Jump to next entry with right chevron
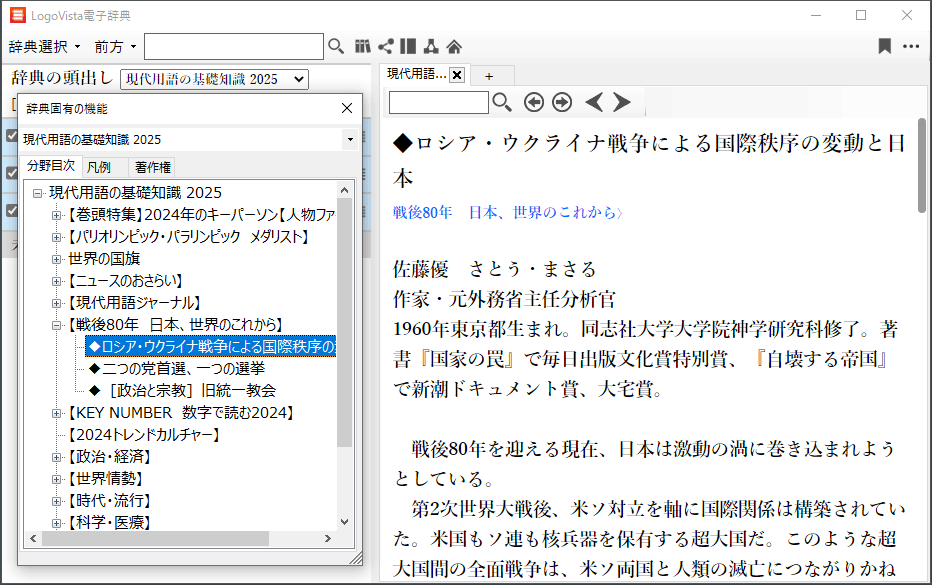Screen dimensions: 932x585 [622, 102]
